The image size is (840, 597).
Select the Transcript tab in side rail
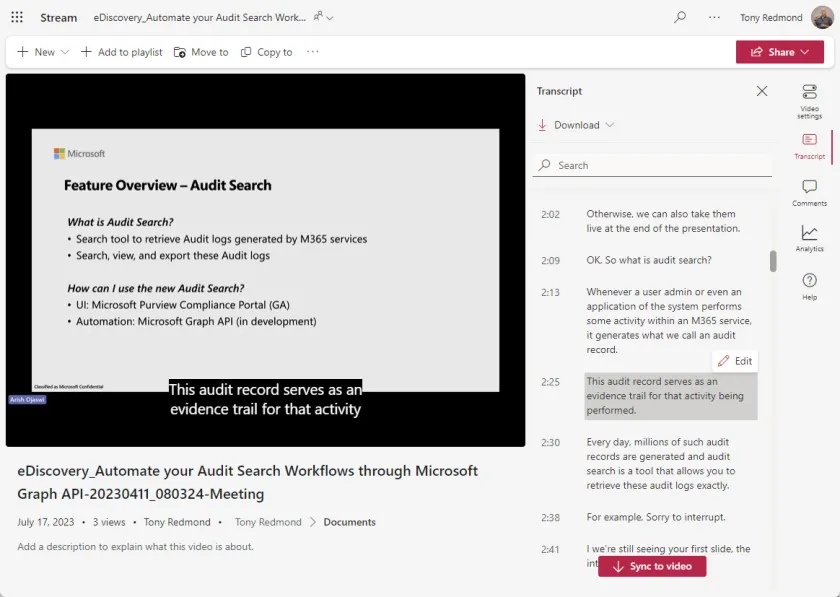click(x=809, y=146)
